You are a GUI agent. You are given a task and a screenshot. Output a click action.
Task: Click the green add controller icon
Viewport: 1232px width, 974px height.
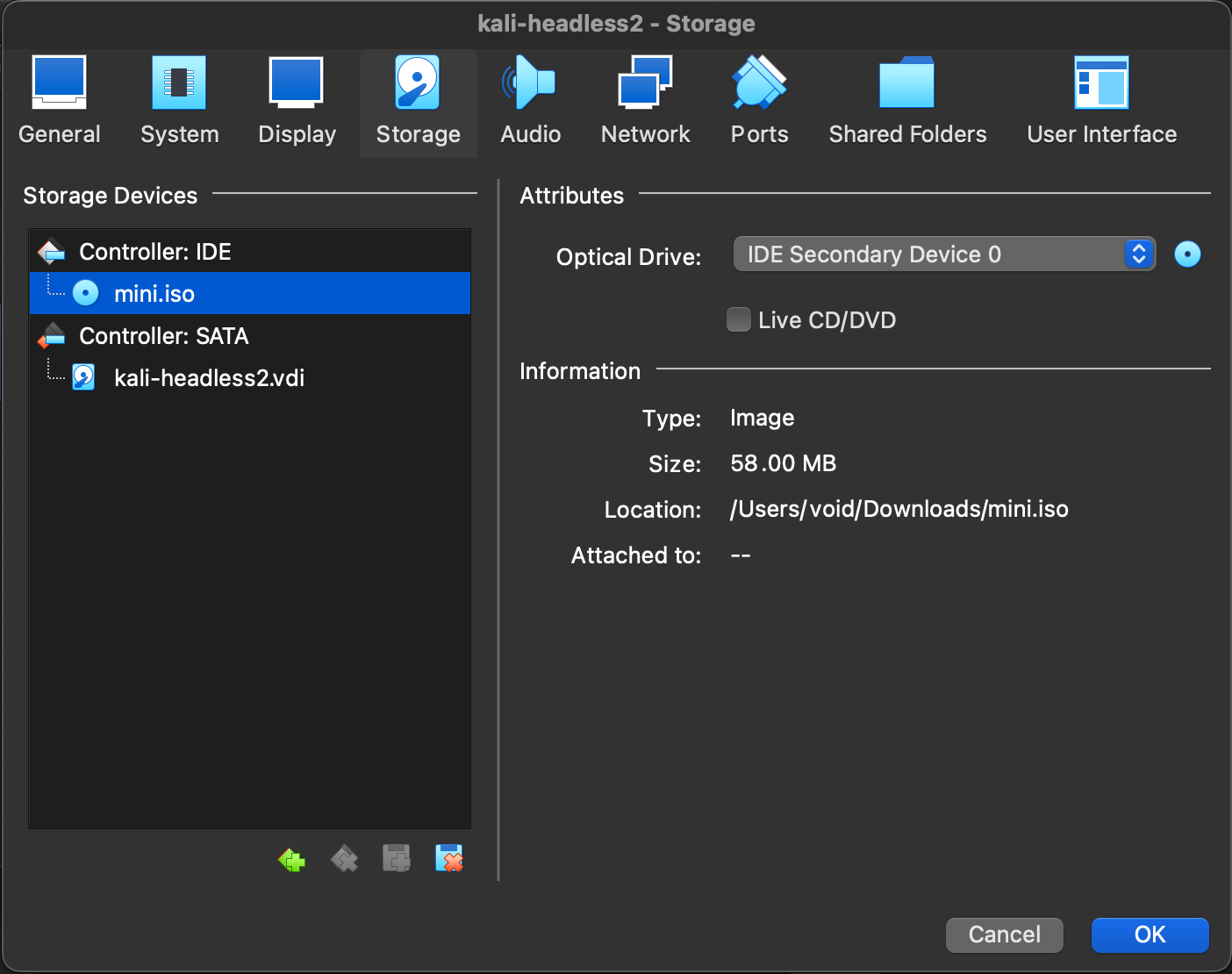click(x=291, y=859)
